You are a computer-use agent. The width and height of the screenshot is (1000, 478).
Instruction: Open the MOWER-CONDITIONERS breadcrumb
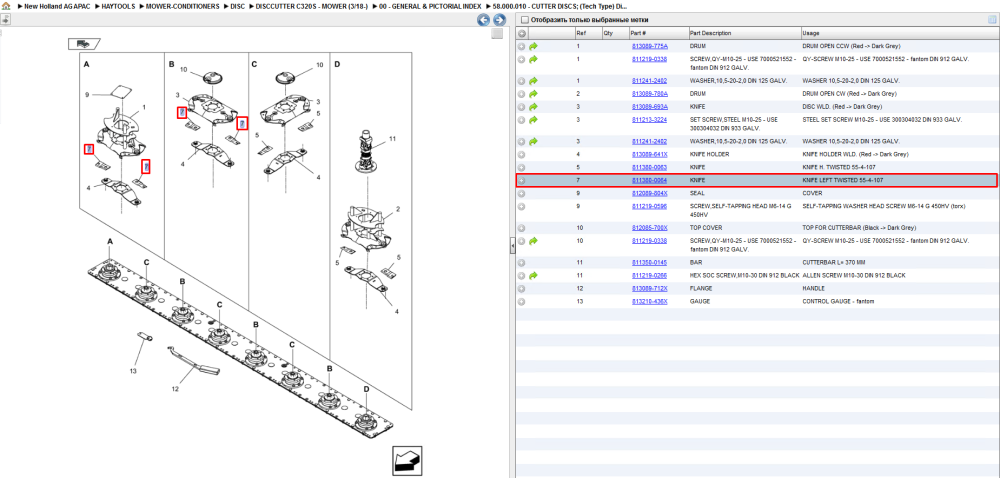pyautogui.click(x=182, y=5)
